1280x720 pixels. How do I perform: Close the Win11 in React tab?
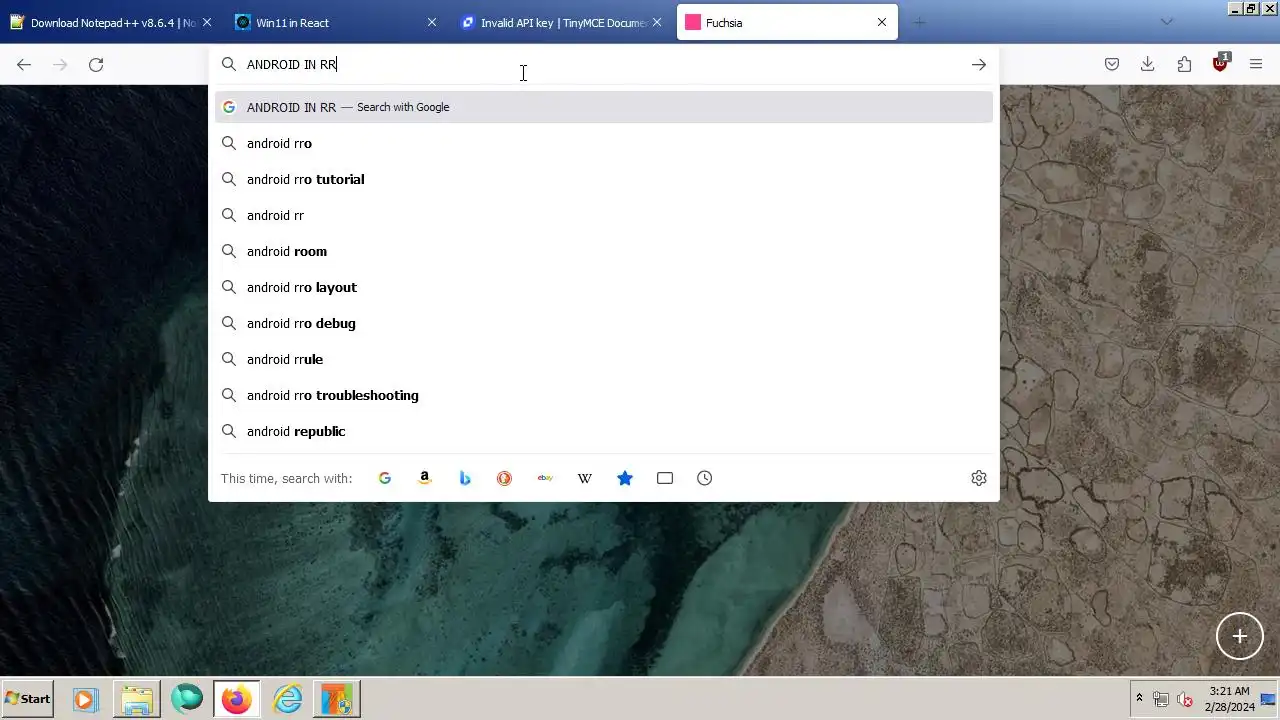[x=432, y=22]
